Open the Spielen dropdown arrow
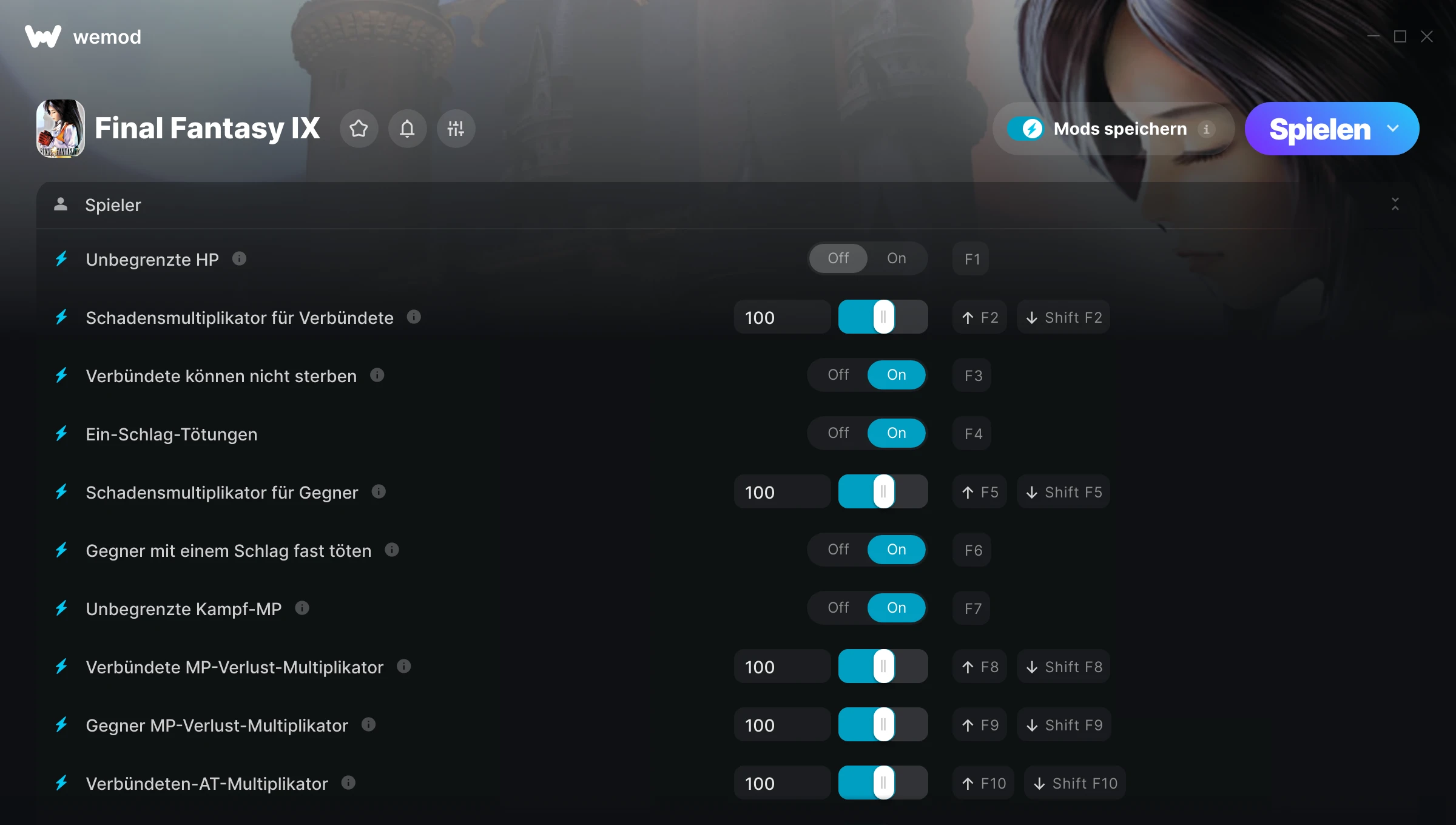Viewport: 1456px width, 825px height. click(x=1393, y=129)
